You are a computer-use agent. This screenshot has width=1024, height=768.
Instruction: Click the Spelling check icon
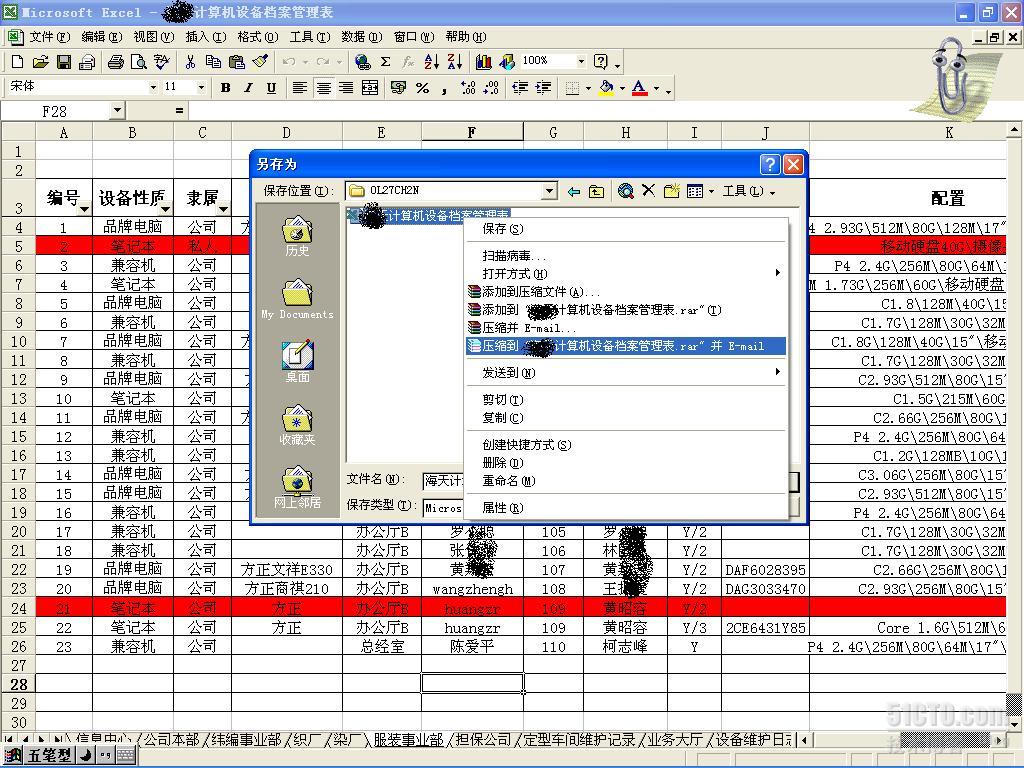(x=161, y=62)
